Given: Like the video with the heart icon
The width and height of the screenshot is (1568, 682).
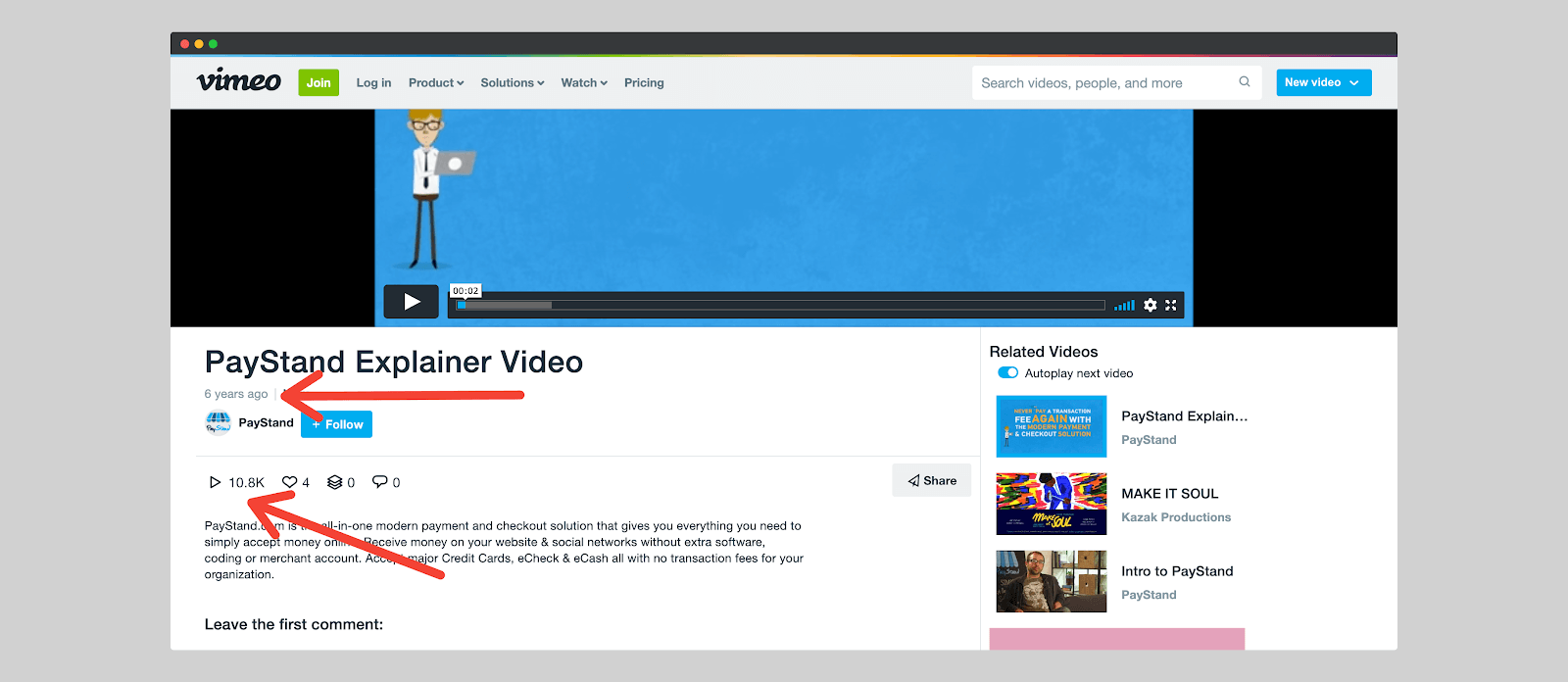Looking at the screenshot, I should pos(290,482).
